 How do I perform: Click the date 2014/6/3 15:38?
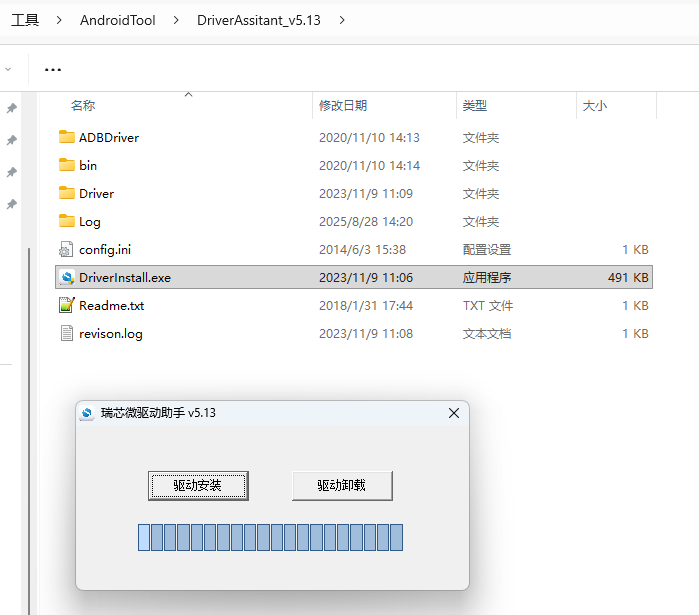point(362,250)
